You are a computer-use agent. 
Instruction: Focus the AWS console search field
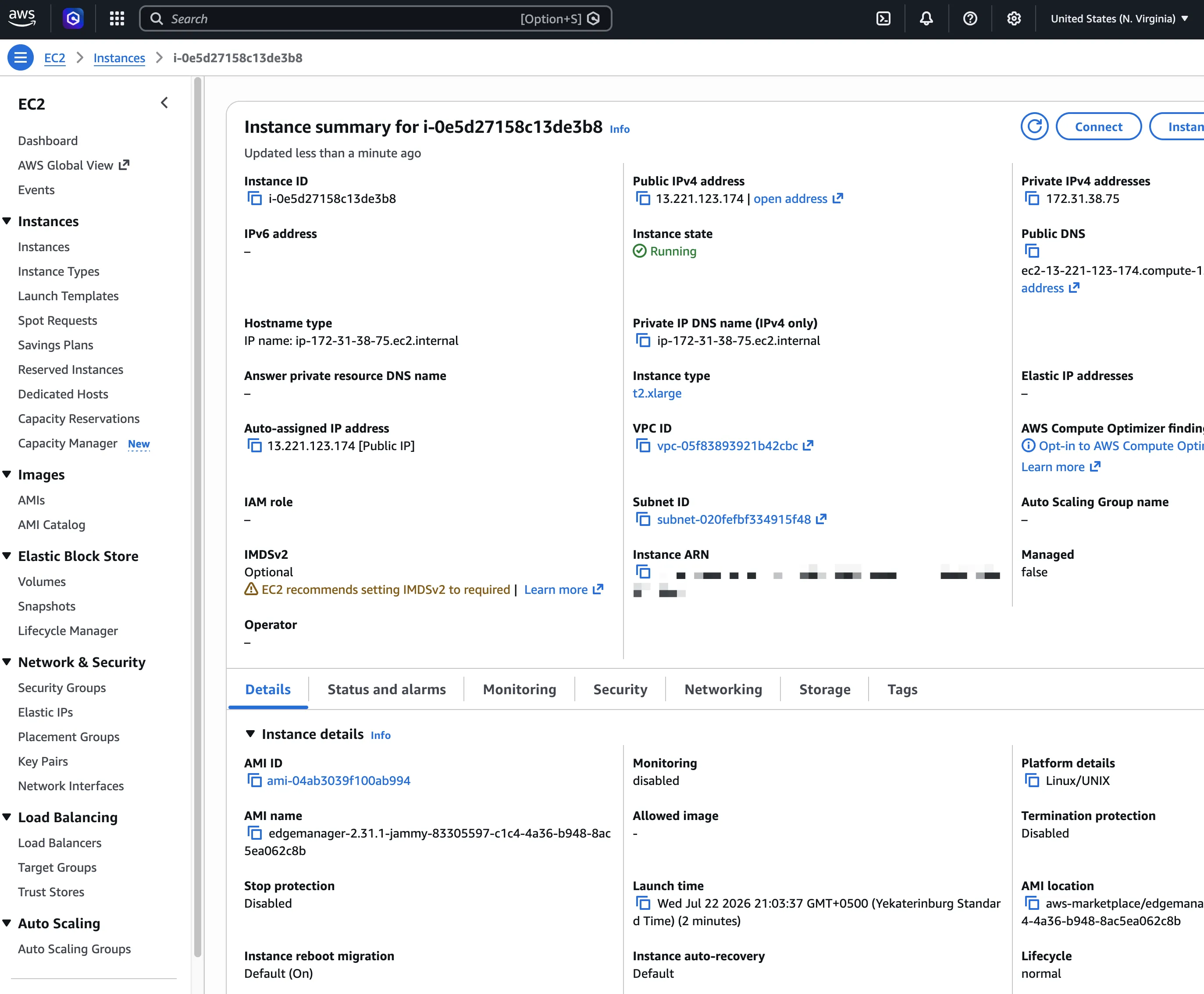pos(375,19)
